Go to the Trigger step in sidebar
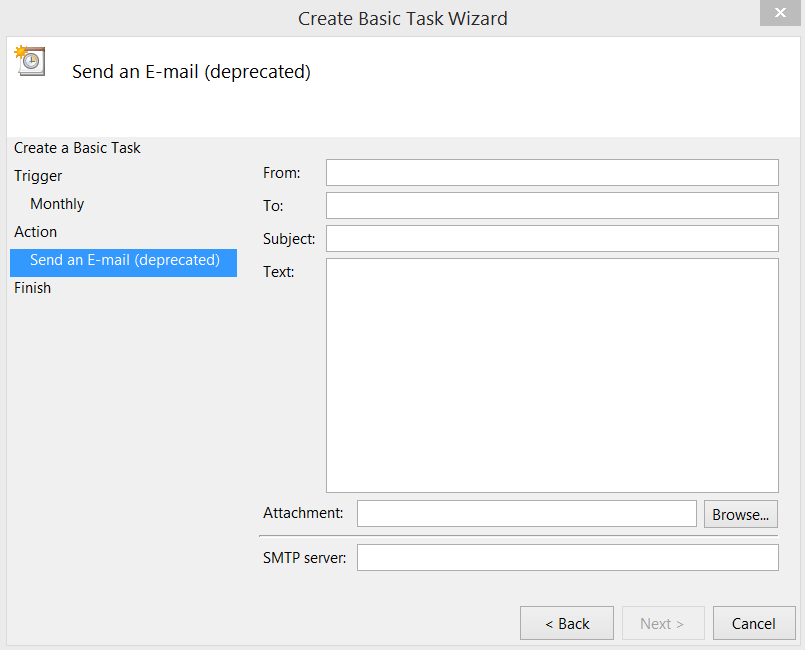 click(38, 176)
